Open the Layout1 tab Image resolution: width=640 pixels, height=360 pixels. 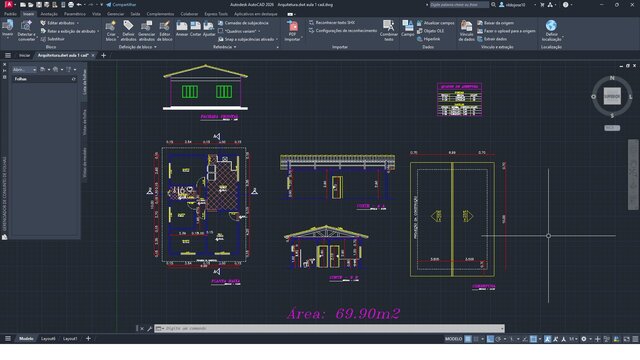70,339
